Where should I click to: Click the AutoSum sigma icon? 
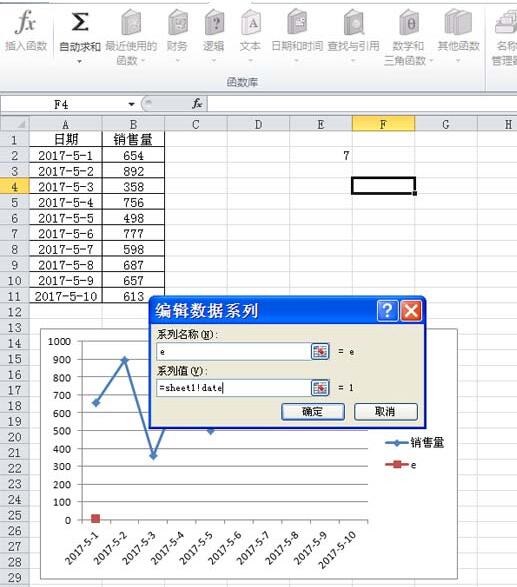80,22
